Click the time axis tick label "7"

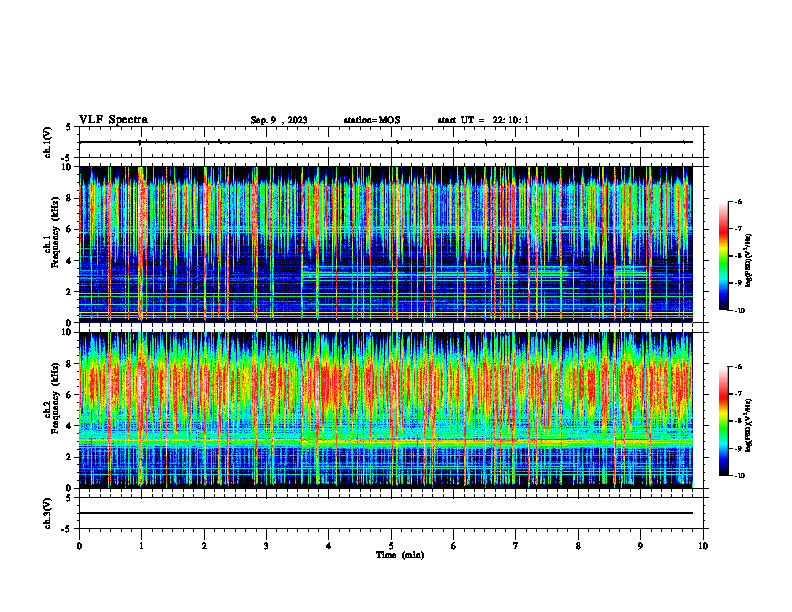pos(516,546)
